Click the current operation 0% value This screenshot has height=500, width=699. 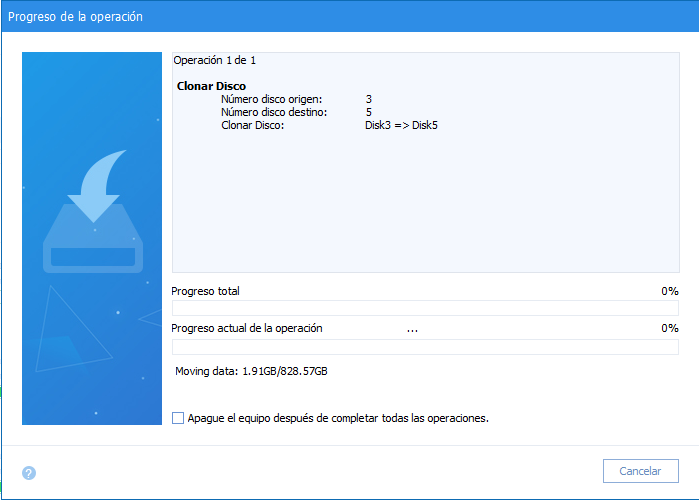point(670,328)
